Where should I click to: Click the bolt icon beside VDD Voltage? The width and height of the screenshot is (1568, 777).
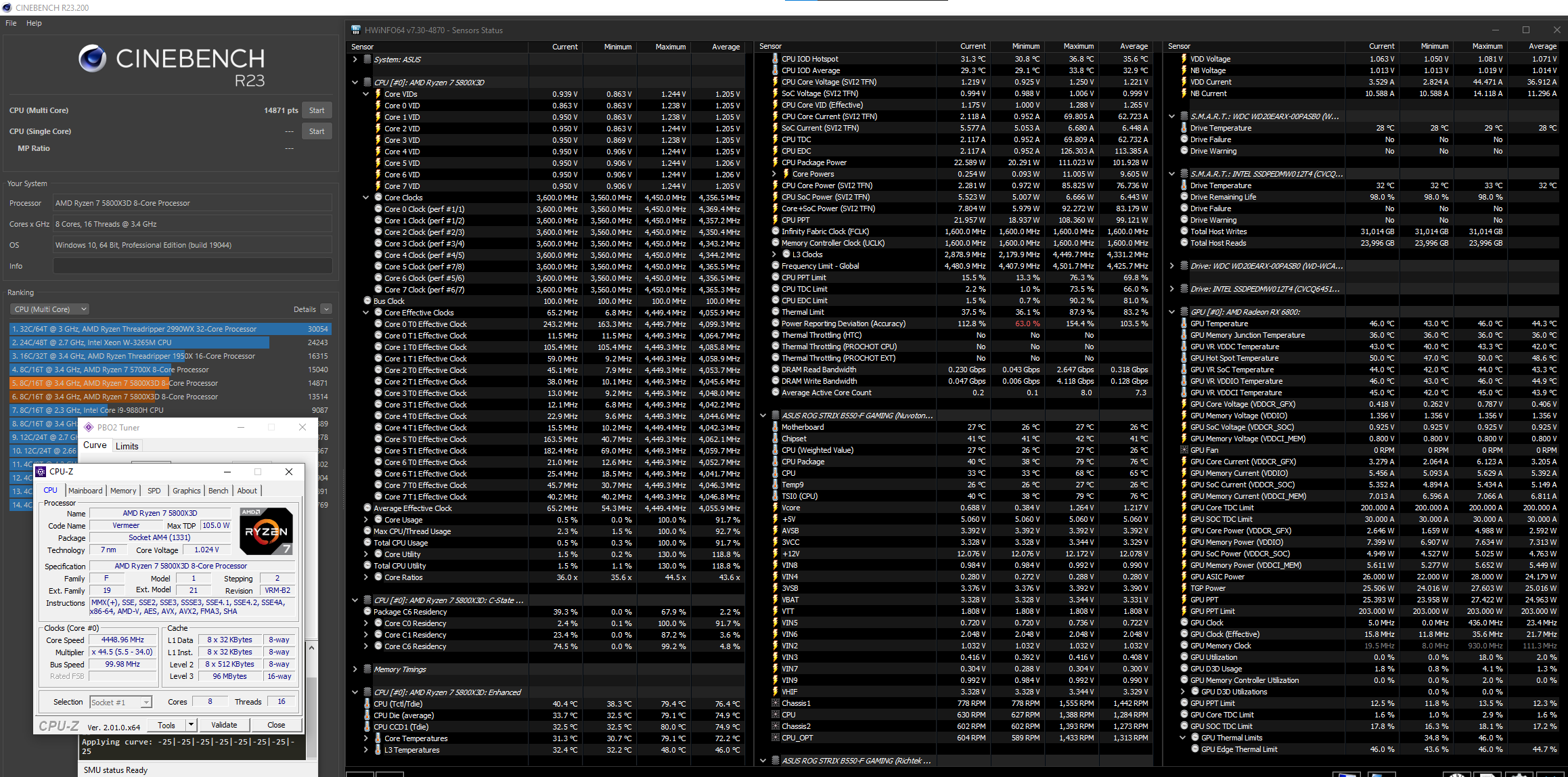click(x=1184, y=59)
